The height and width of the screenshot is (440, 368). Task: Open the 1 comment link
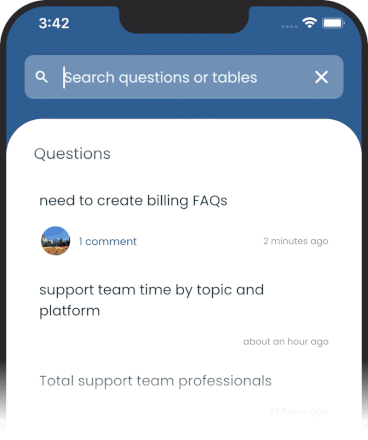coord(108,241)
